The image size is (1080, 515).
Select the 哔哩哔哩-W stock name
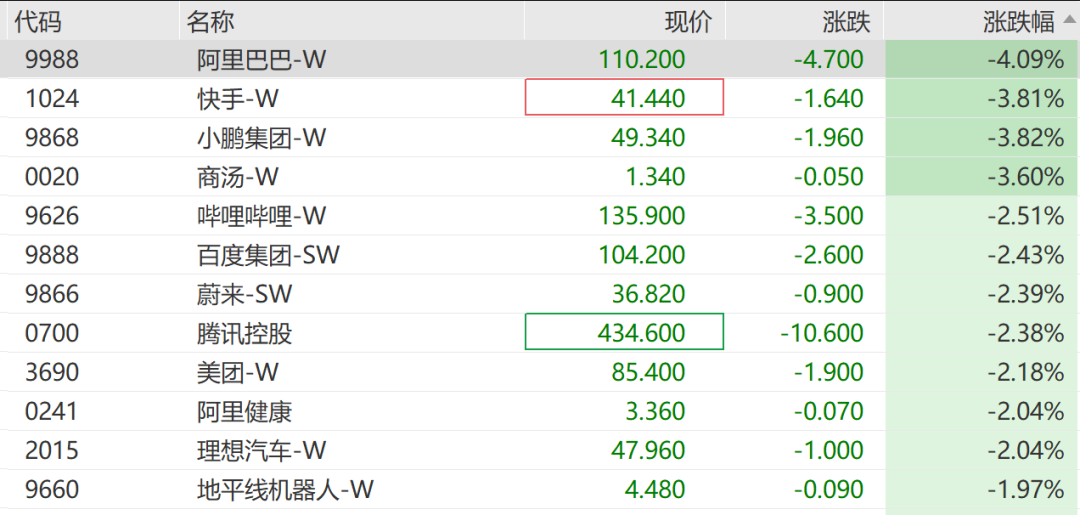[x=261, y=216]
